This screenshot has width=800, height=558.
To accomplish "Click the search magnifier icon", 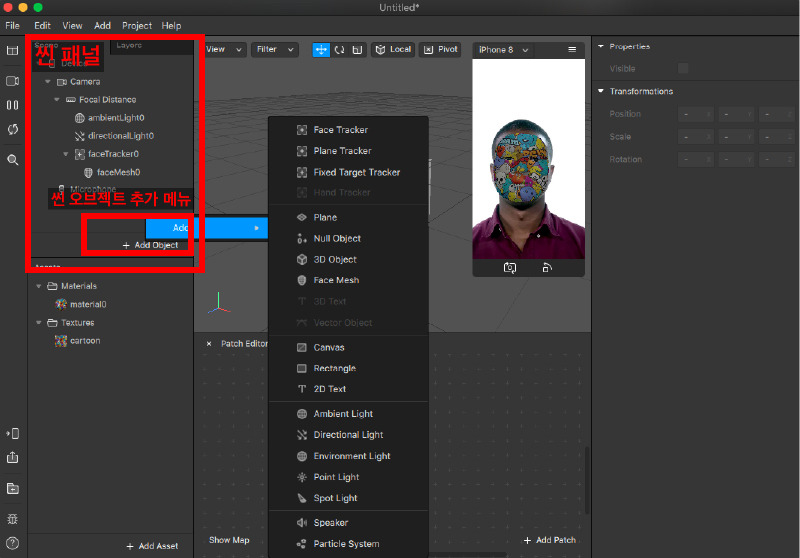I will click(x=13, y=160).
